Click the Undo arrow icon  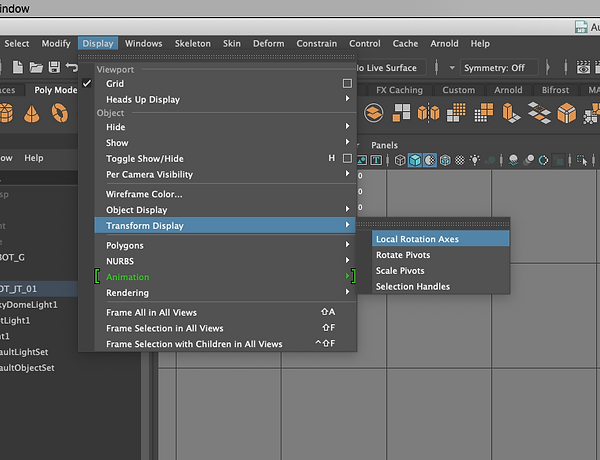pyautogui.click(x=72, y=67)
